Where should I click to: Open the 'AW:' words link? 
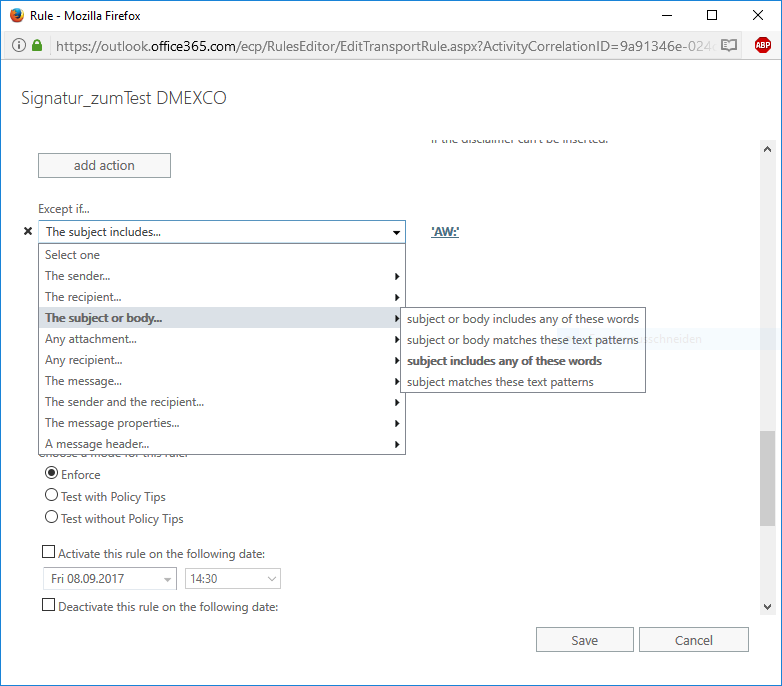pos(445,232)
